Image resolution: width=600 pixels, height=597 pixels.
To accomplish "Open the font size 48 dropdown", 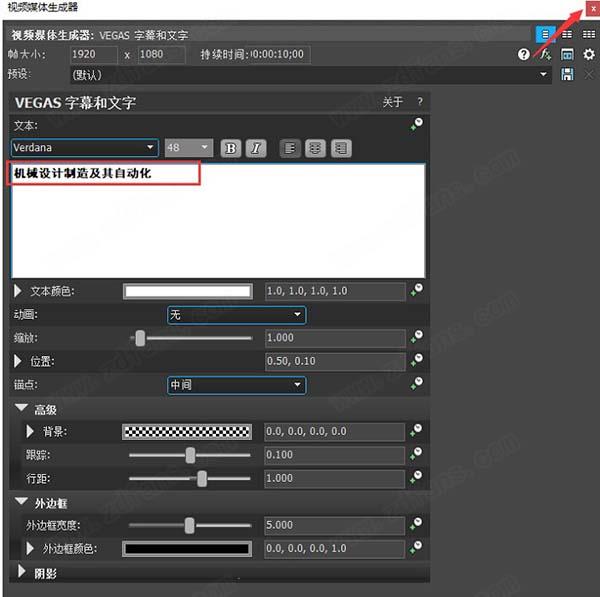I will point(189,148).
